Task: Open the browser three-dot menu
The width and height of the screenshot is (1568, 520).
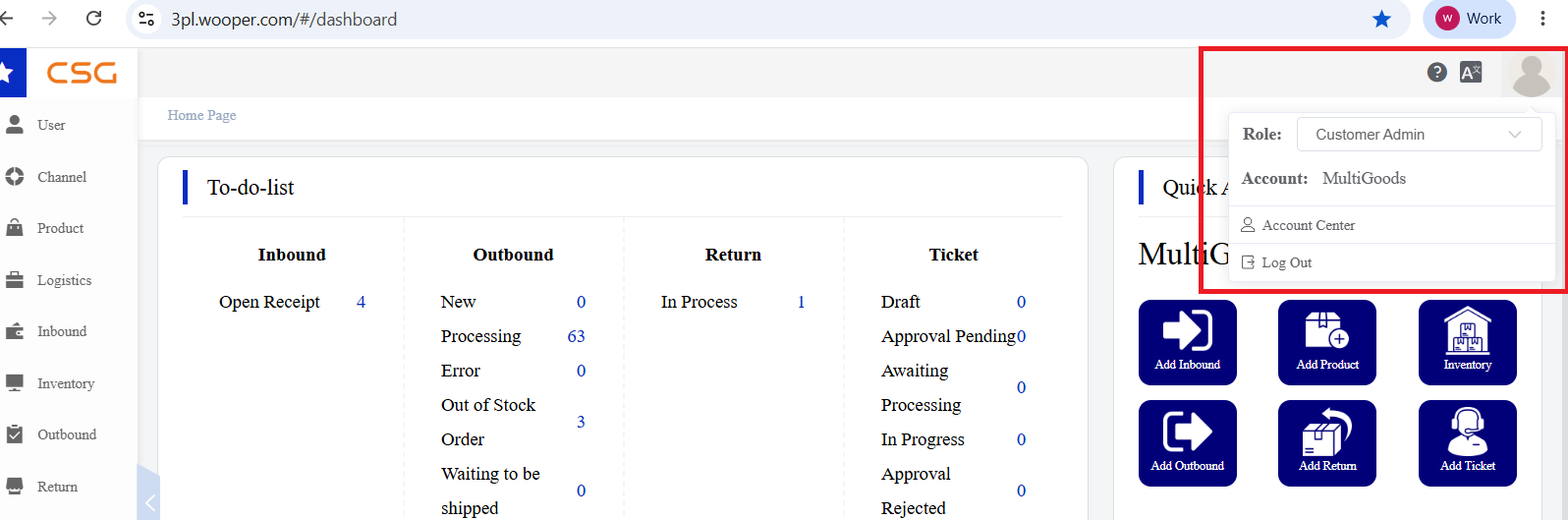Action: tap(1543, 19)
